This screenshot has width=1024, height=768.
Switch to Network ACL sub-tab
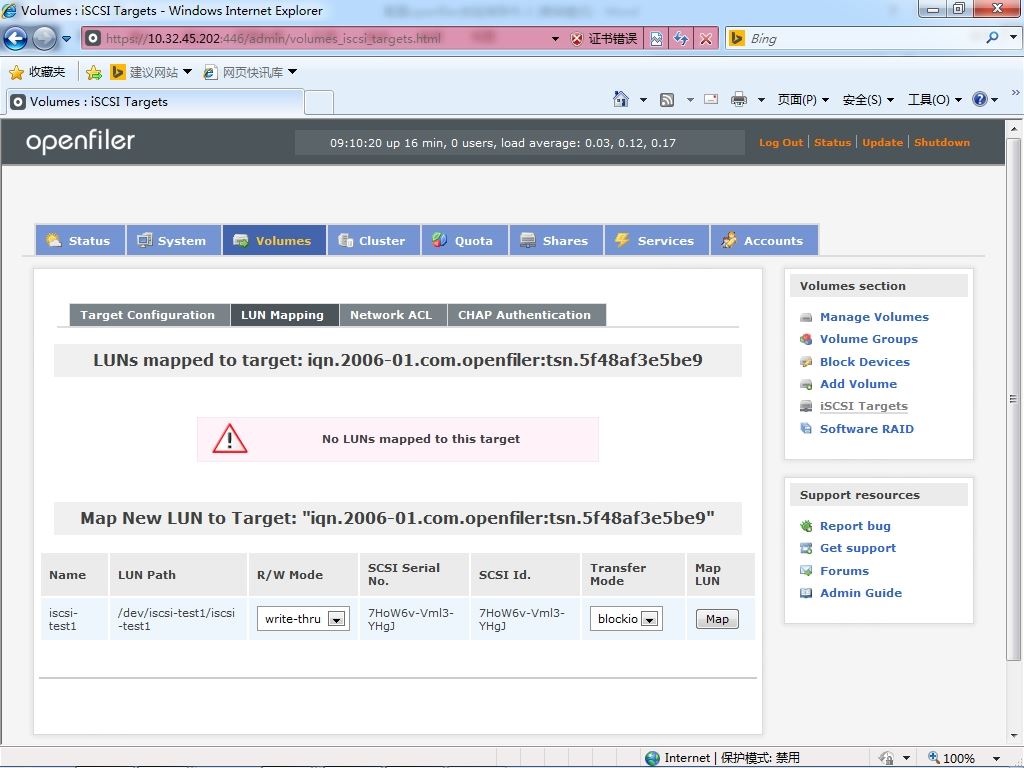(x=392, y=315)
